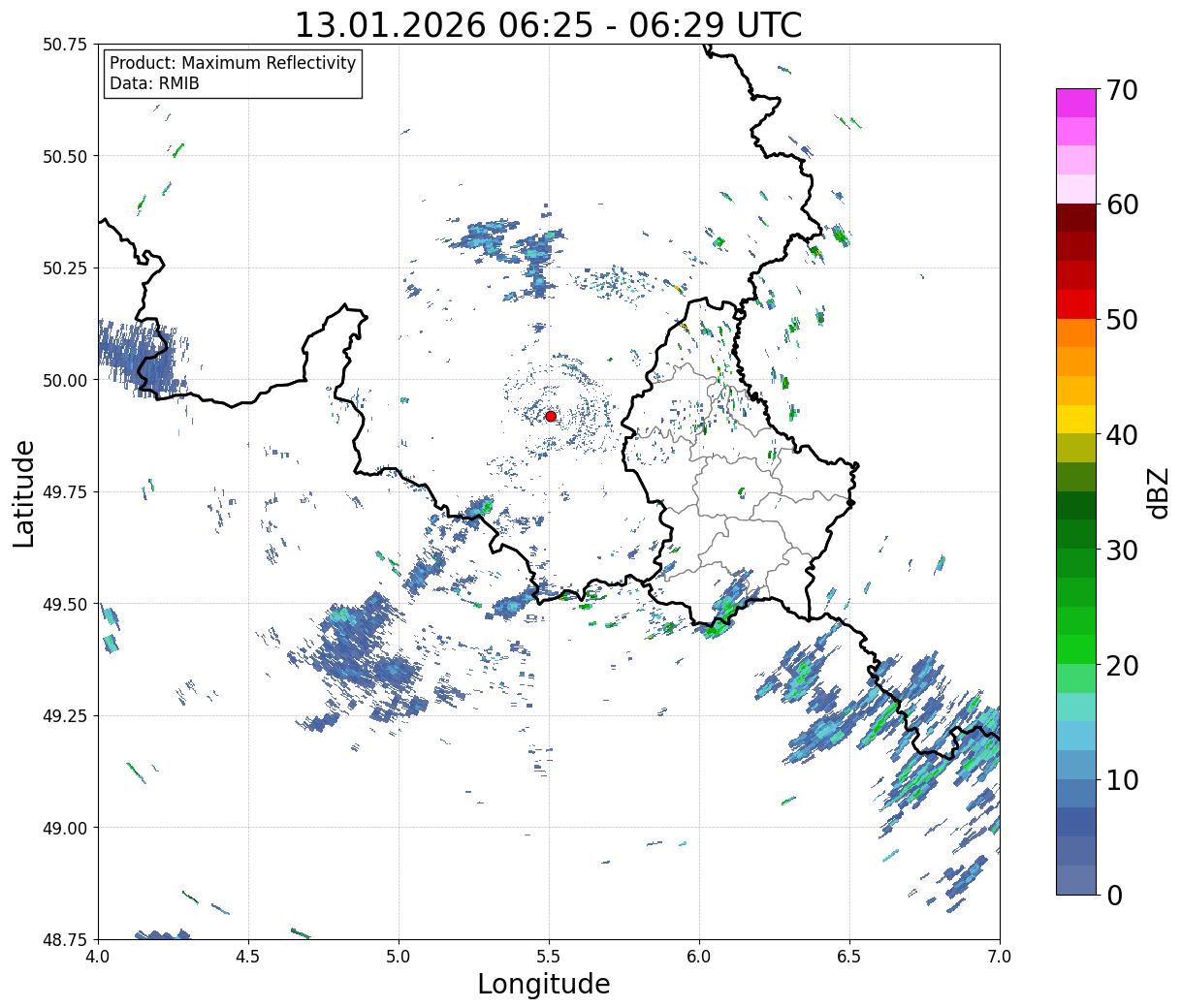Click the colorbar tick label 60

tap(1122, 205)
